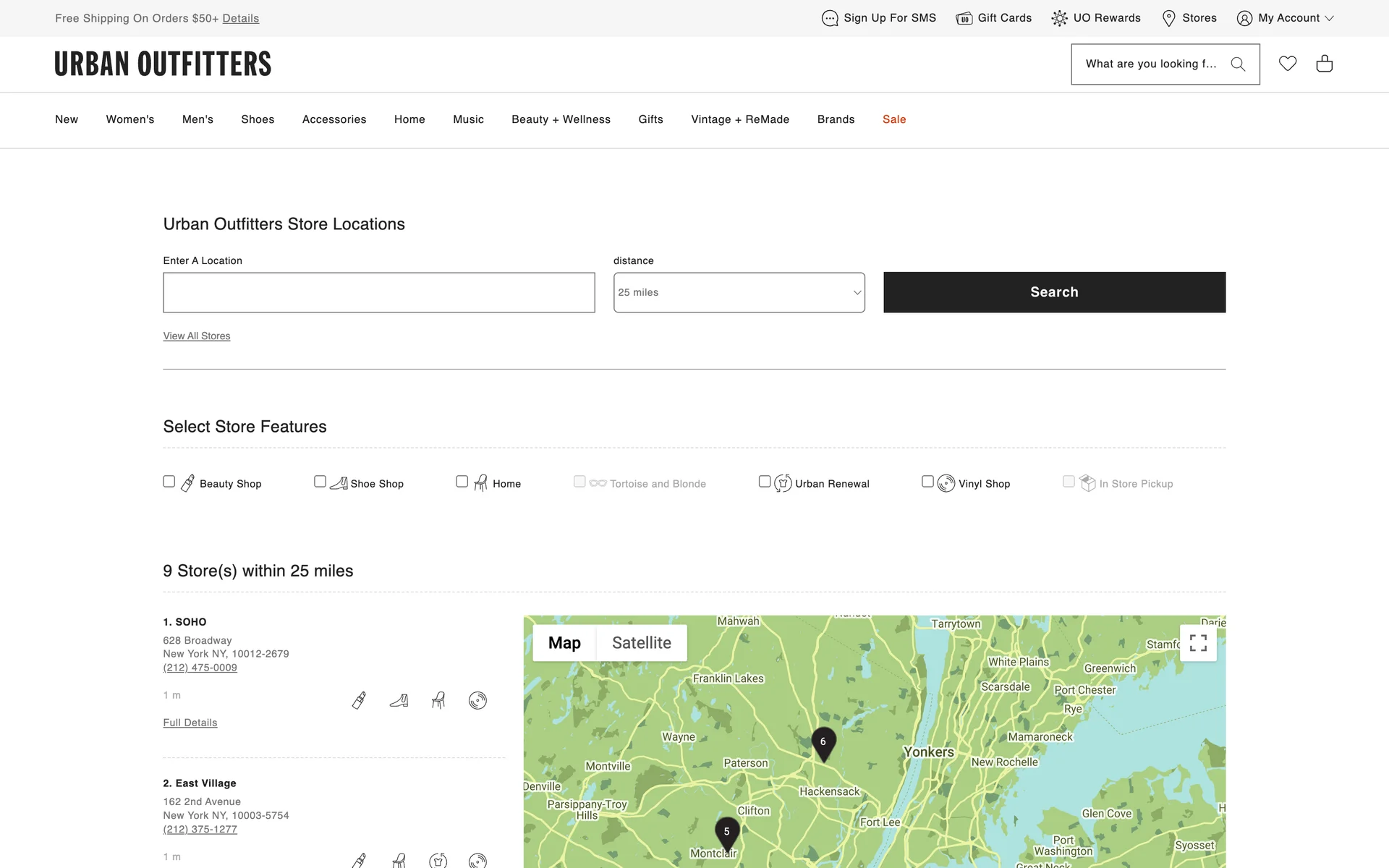The height and width of the screenshot is (868, 1389).
Task: Click map marker number 6
Action: point(823,742)
